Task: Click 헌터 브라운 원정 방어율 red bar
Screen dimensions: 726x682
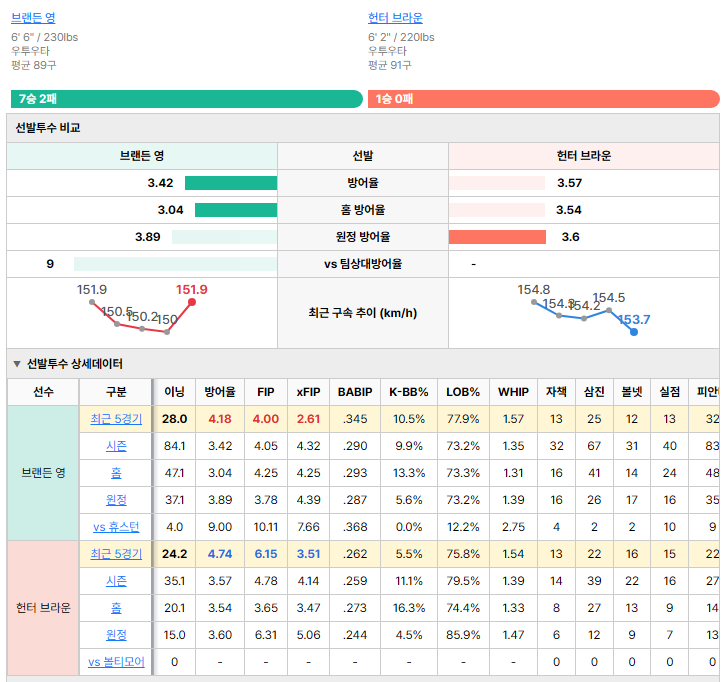Action: coord(497,237)
